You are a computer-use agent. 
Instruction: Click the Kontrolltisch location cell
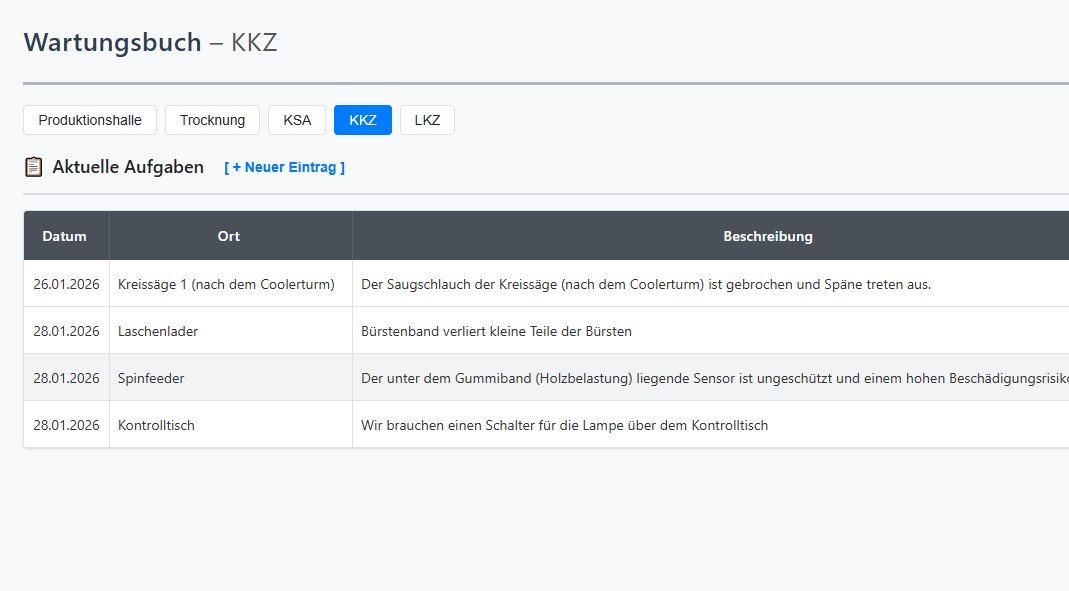point(230,425)
